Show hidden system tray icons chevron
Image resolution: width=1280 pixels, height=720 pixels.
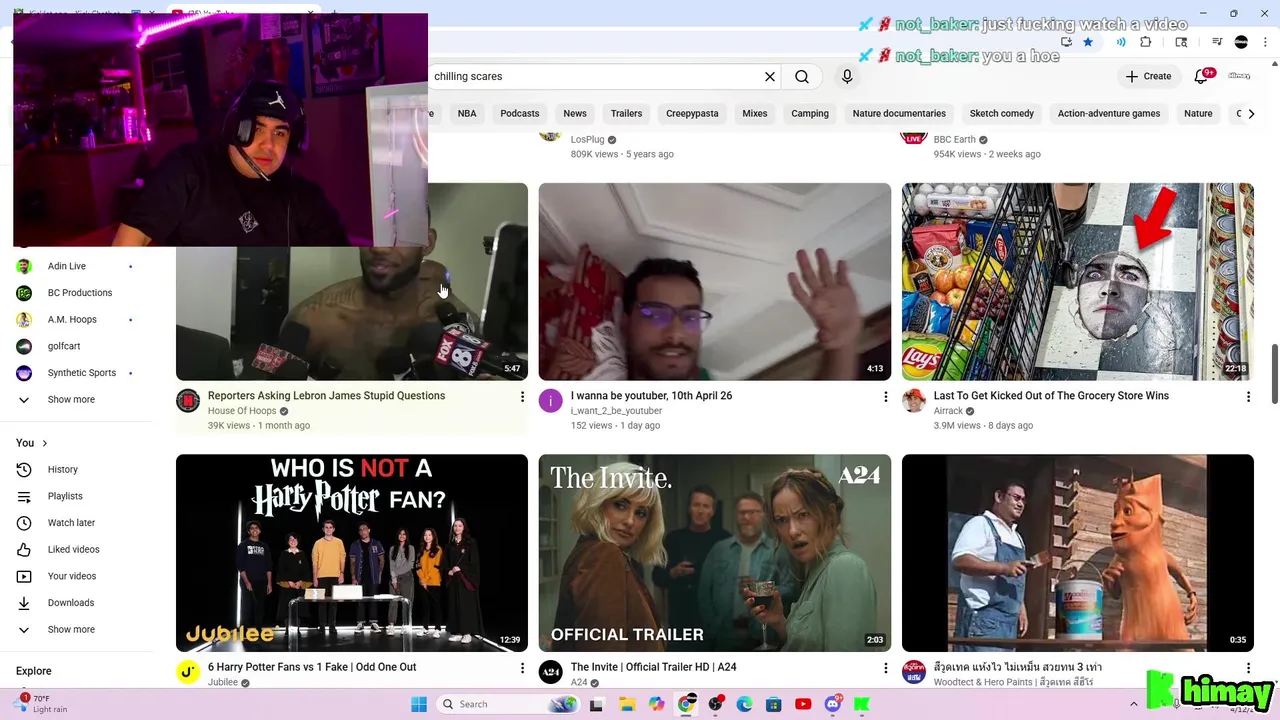(1133, 704)
